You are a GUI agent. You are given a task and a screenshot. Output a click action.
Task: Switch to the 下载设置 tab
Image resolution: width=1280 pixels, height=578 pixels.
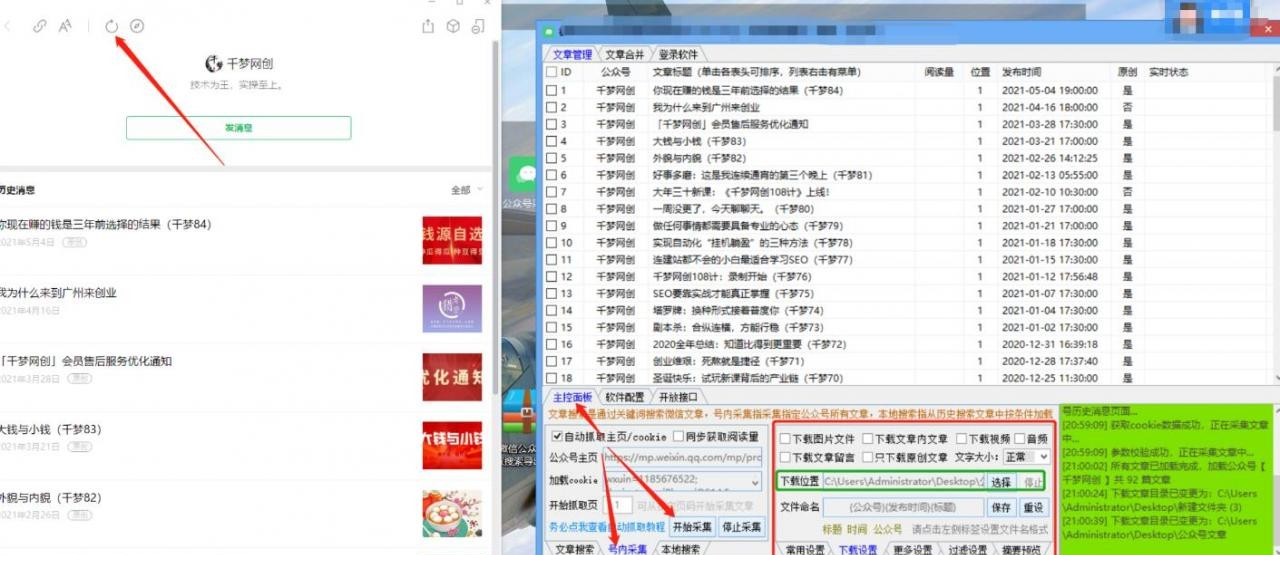point(857,550)
